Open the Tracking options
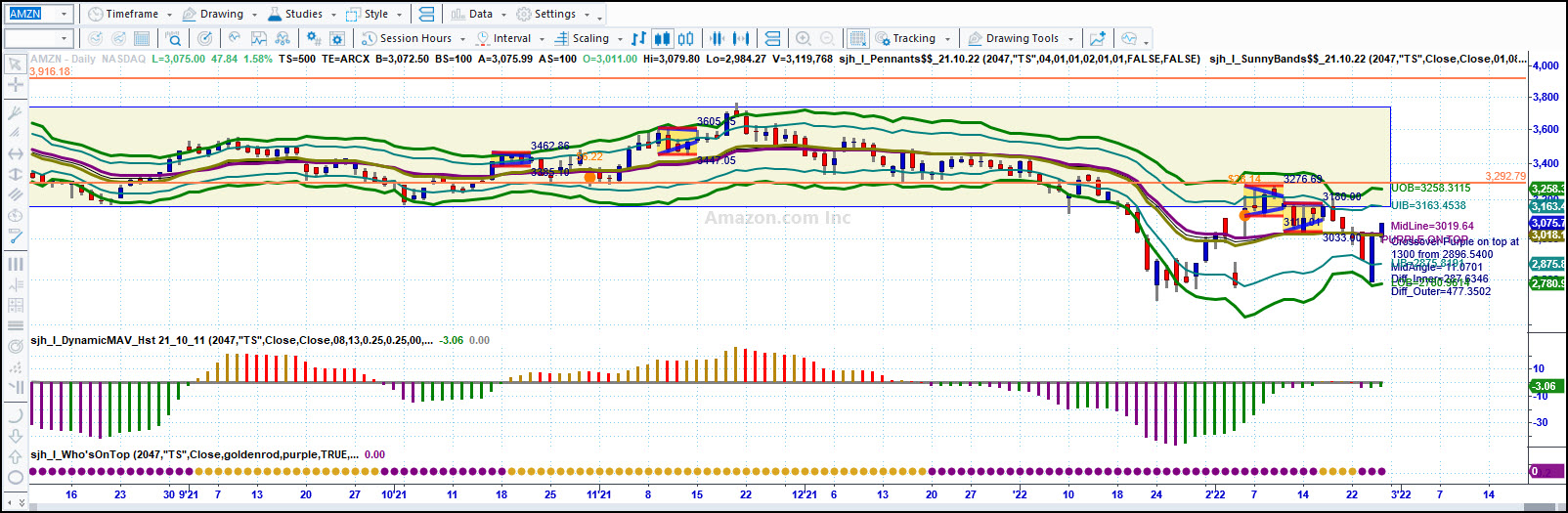The height and width of the screenshot is (513, 1568). 905,38
